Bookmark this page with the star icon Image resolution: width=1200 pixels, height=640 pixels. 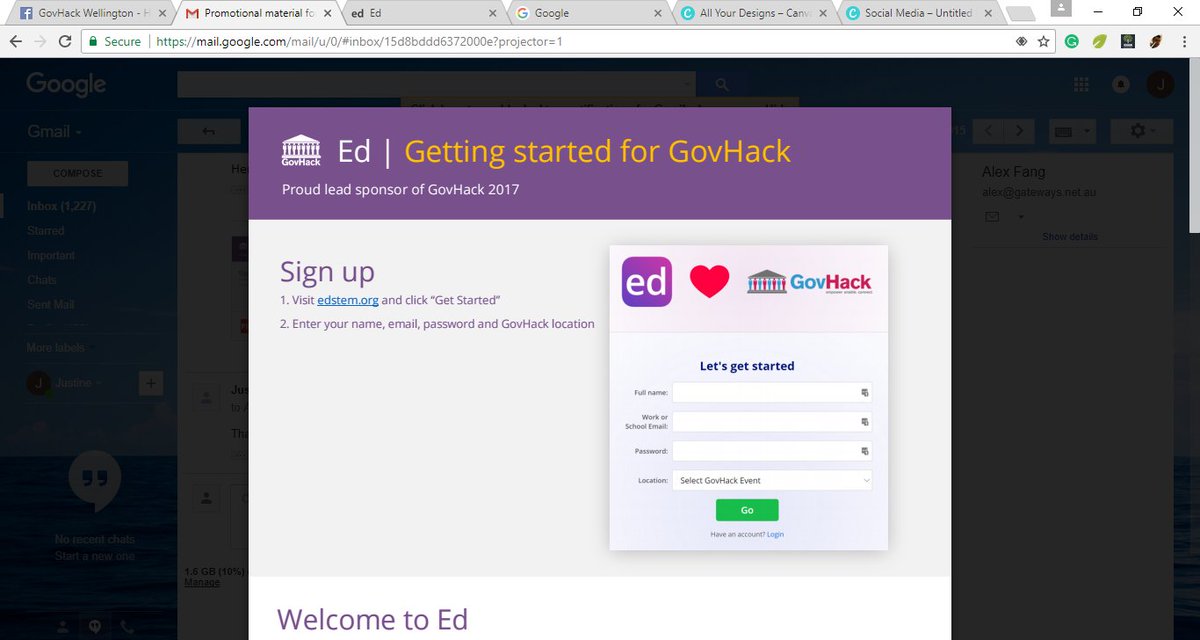coord(1044,42)
